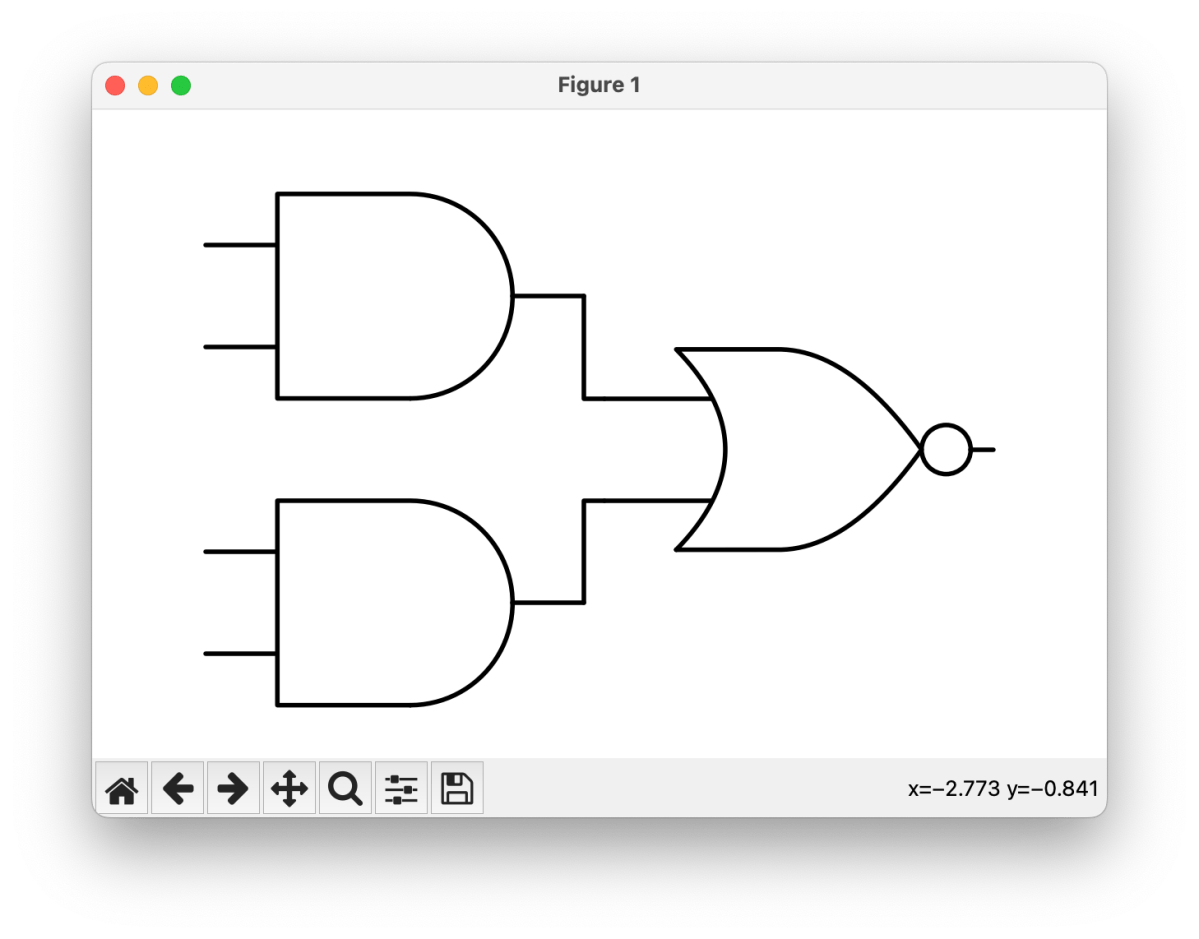
Task: Activate the Pan/move axes tool
Action: pyautogui.click(x=289, y=788)
